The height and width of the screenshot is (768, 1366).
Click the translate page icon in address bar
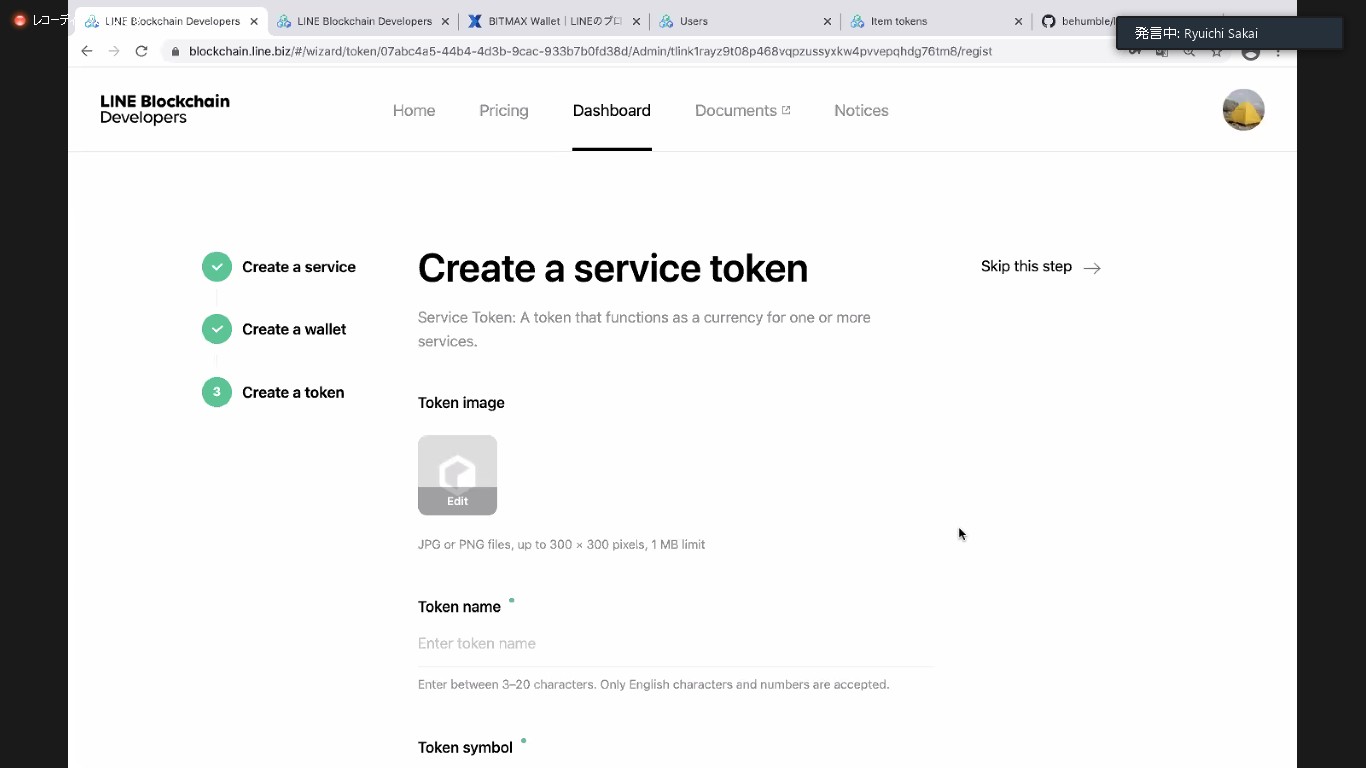coord(1162,51)
